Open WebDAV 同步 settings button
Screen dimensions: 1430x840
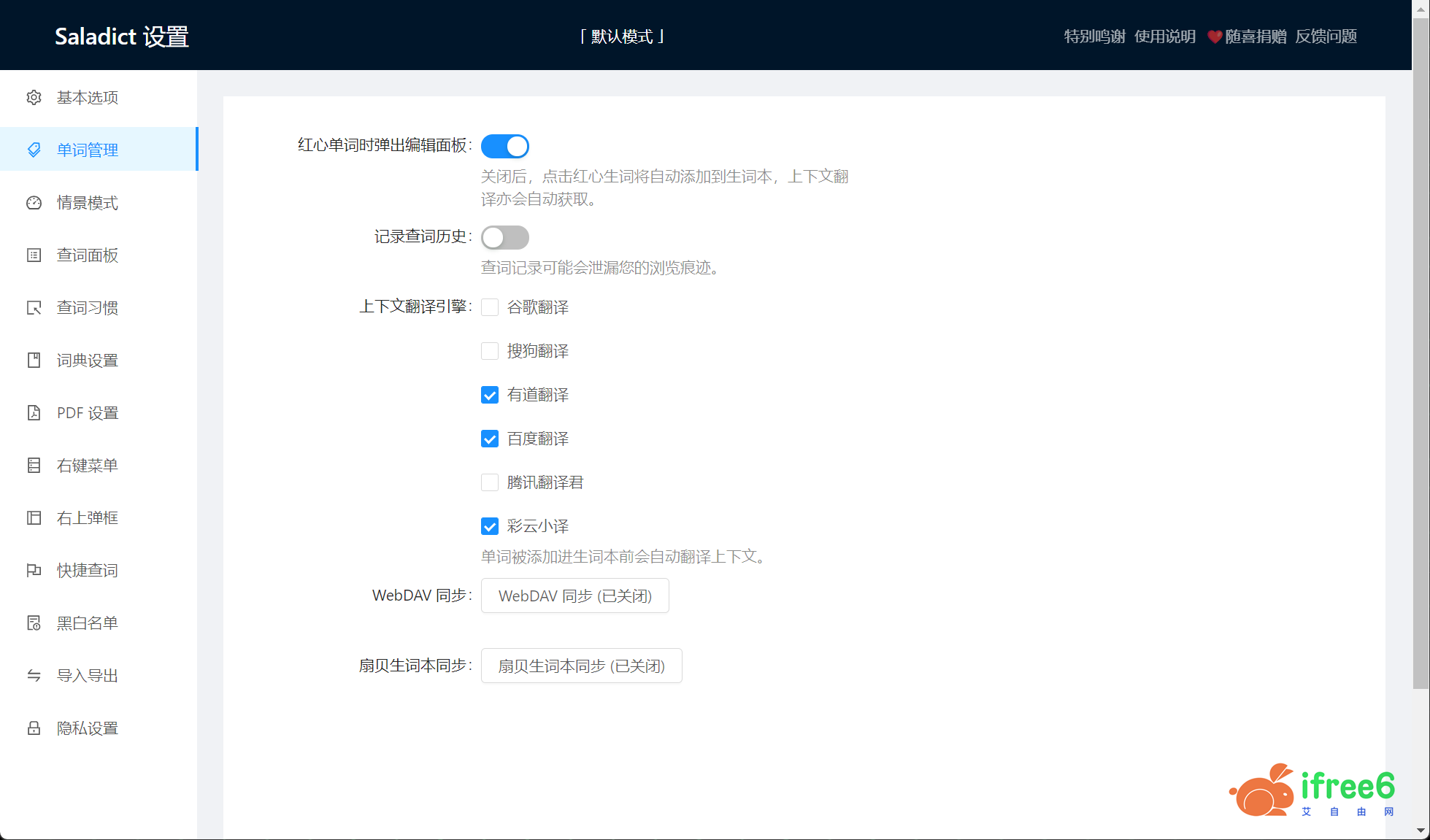[574, 595]
